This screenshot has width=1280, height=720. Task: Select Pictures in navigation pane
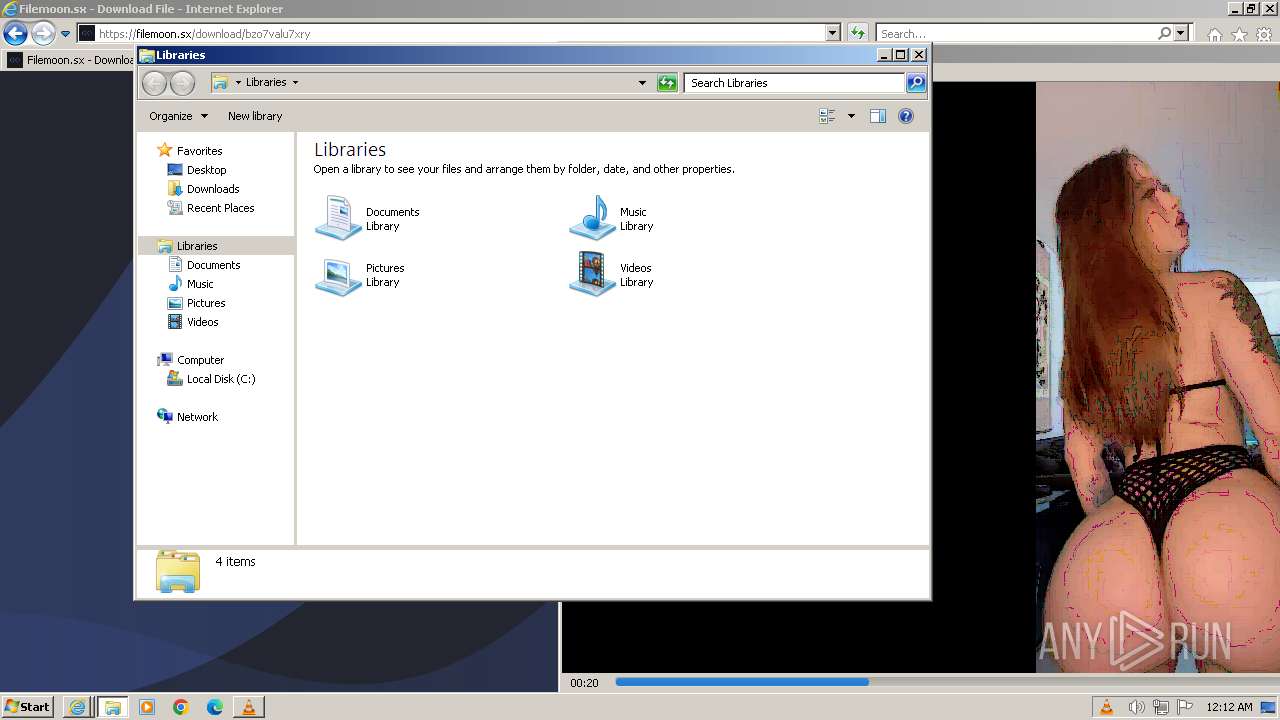coord(206,303)
